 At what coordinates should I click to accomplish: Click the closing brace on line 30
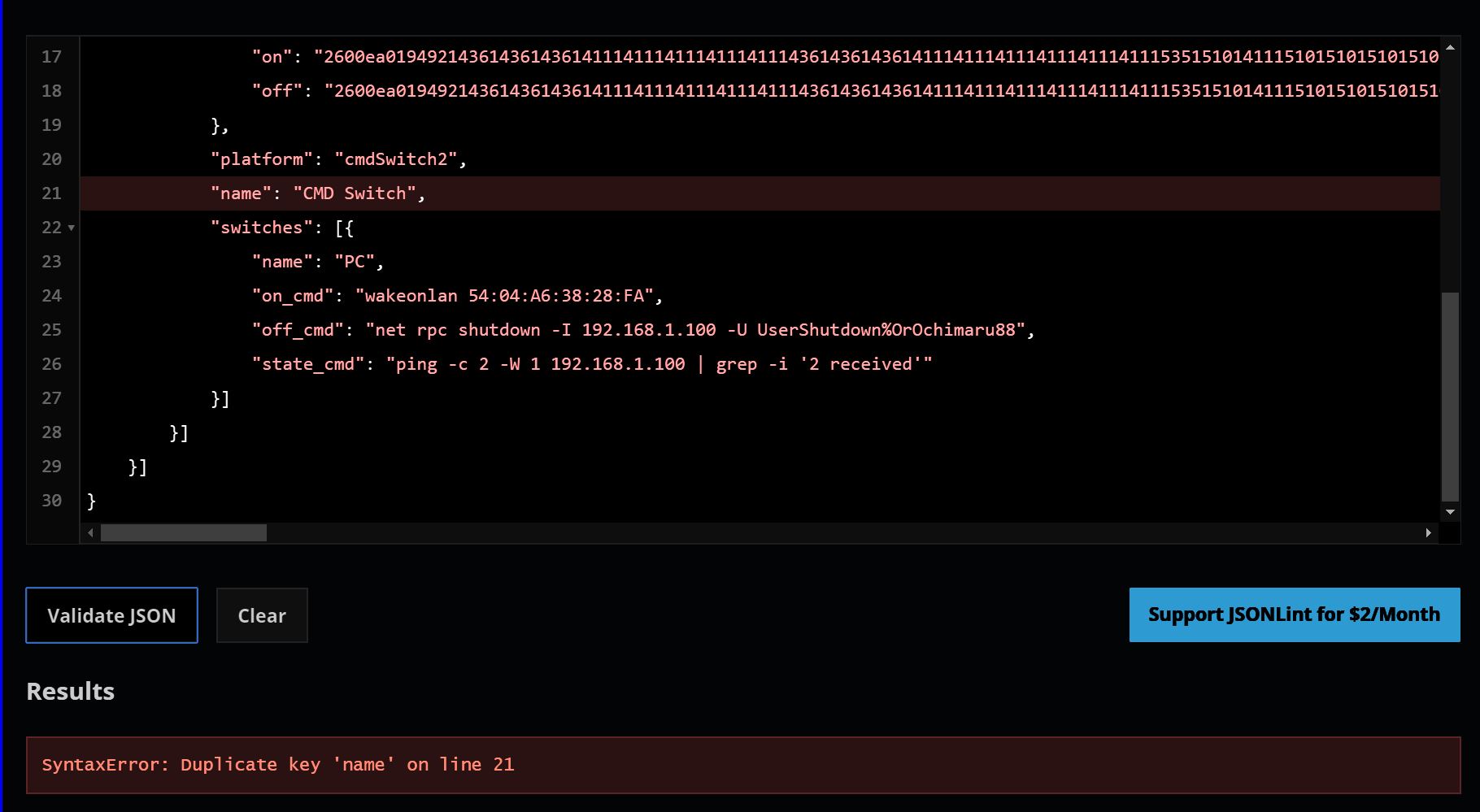tap(91, 501)
